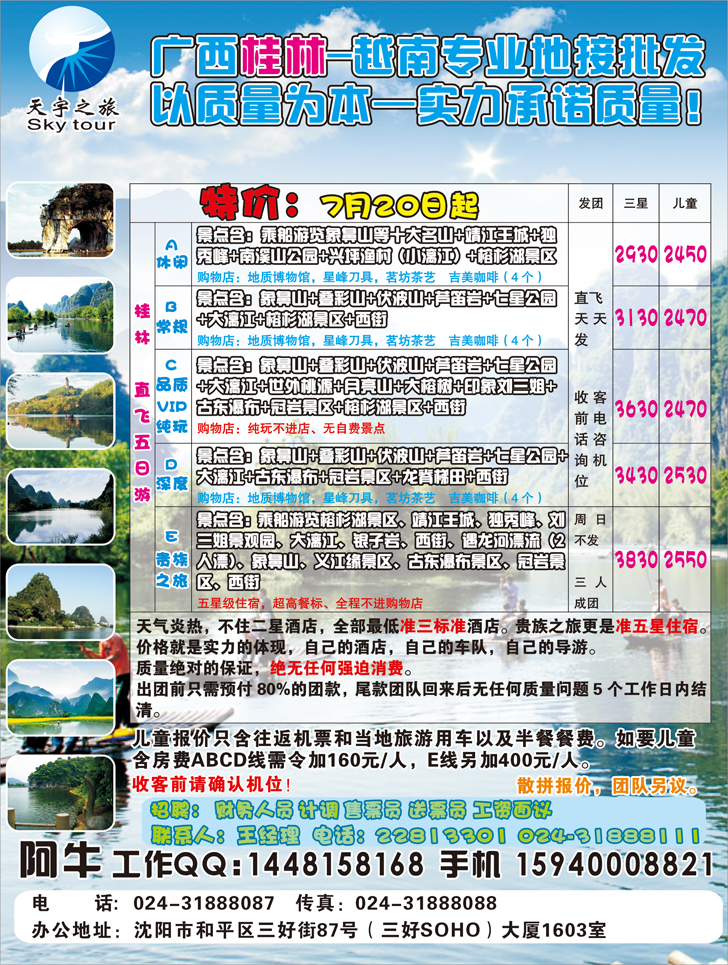Open the Elephant Trunk Hill rock arch photo

pos(60,220)
